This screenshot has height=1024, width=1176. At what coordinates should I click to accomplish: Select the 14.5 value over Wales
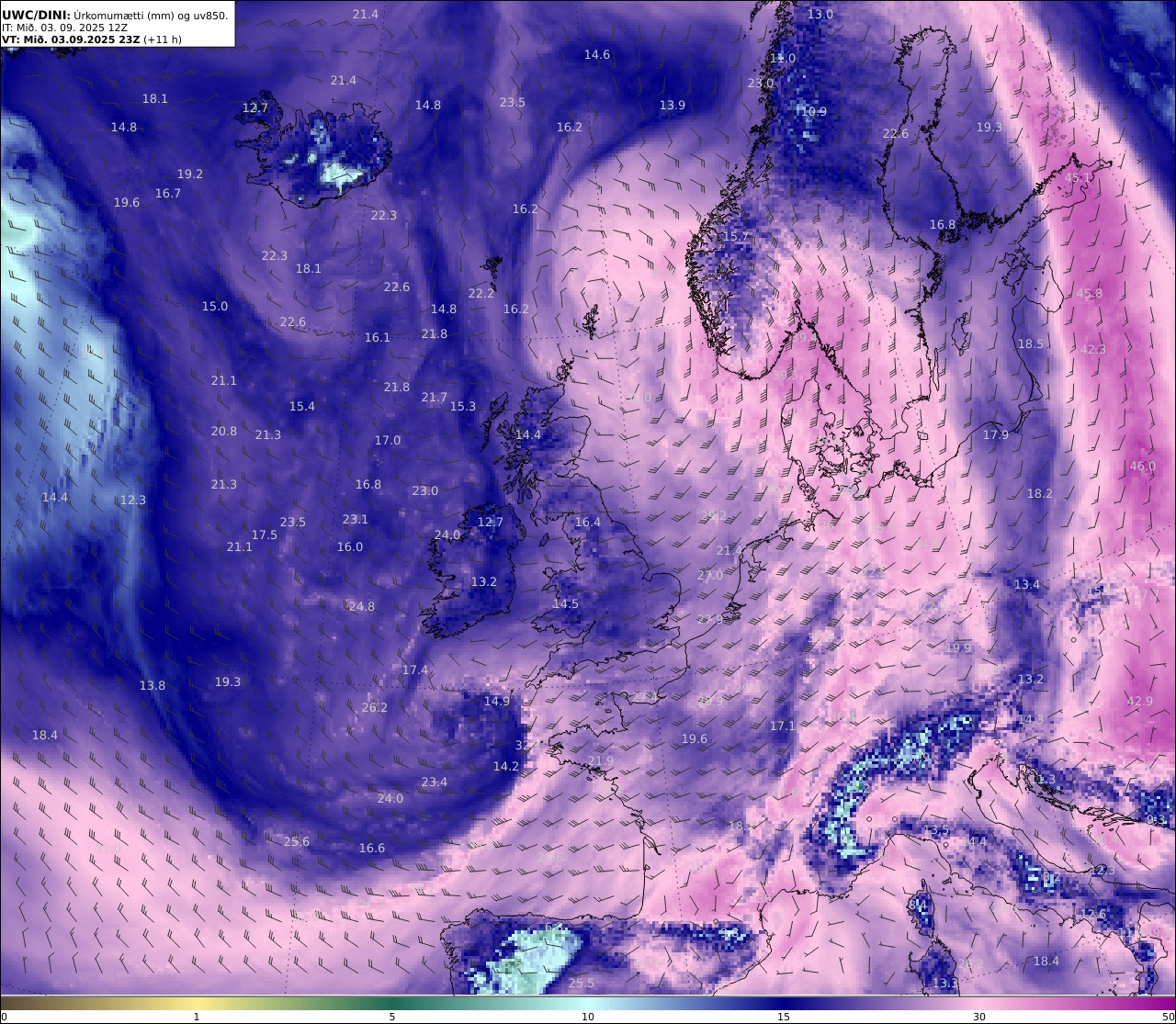(x=566, y=604)
